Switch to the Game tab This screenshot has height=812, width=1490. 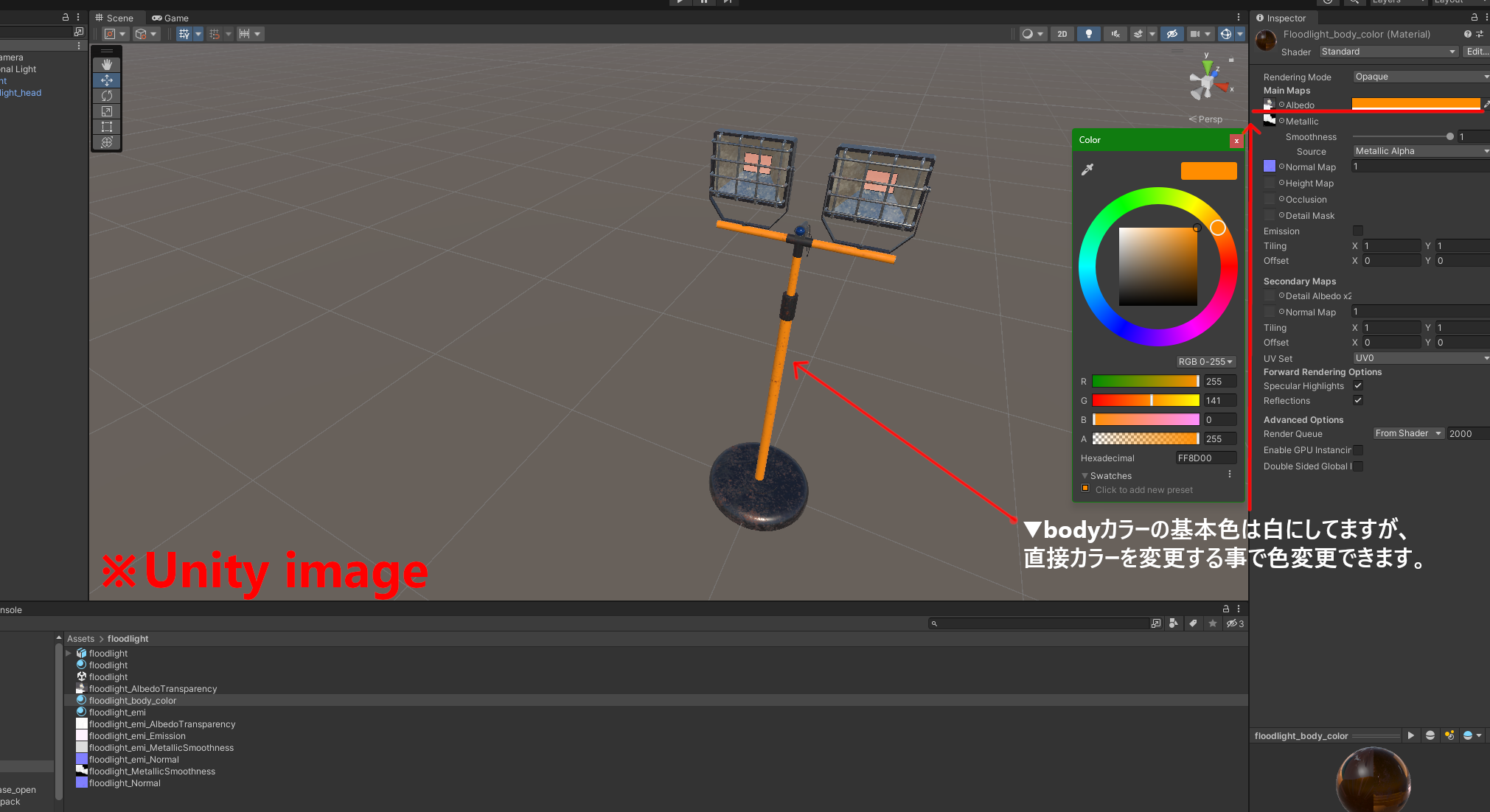(x=170, y=18)
